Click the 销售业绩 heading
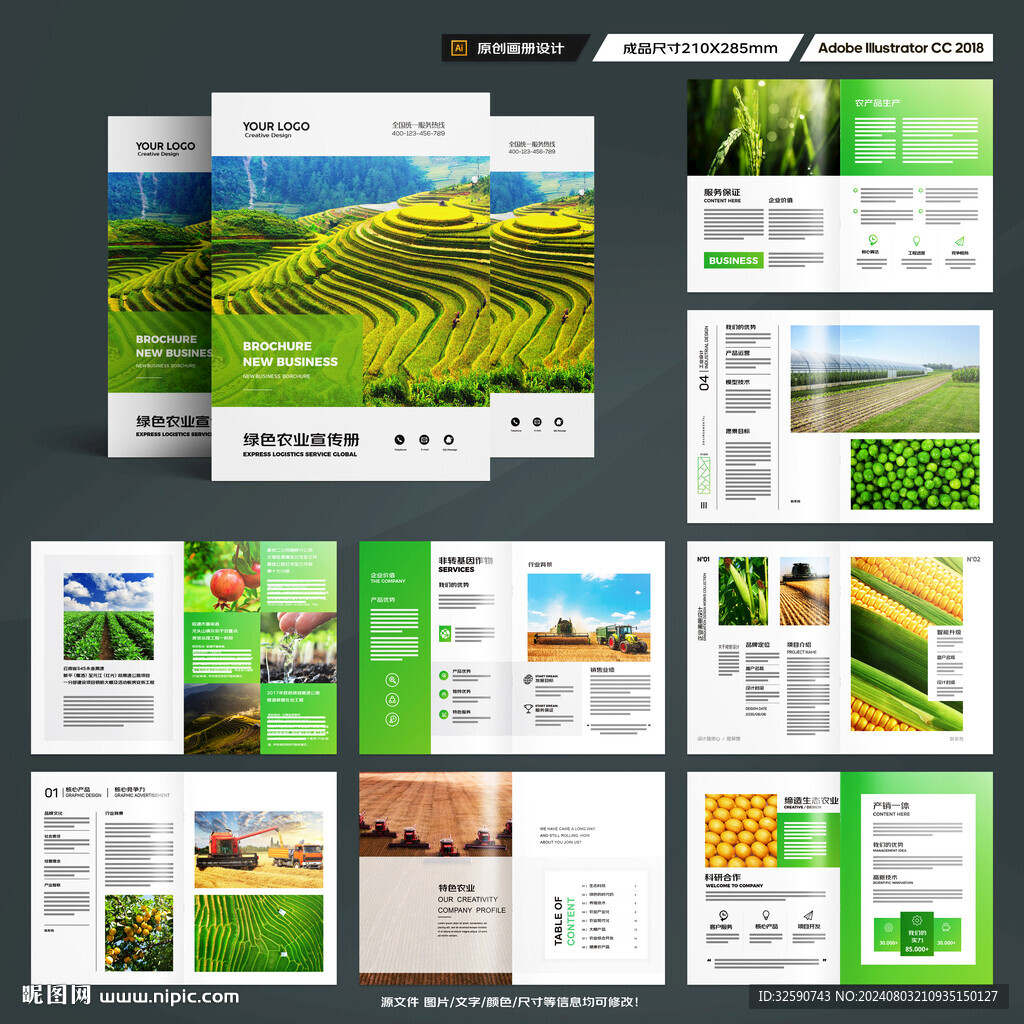This screenshot has width=1024, height=1024. (x=602, y=670)
